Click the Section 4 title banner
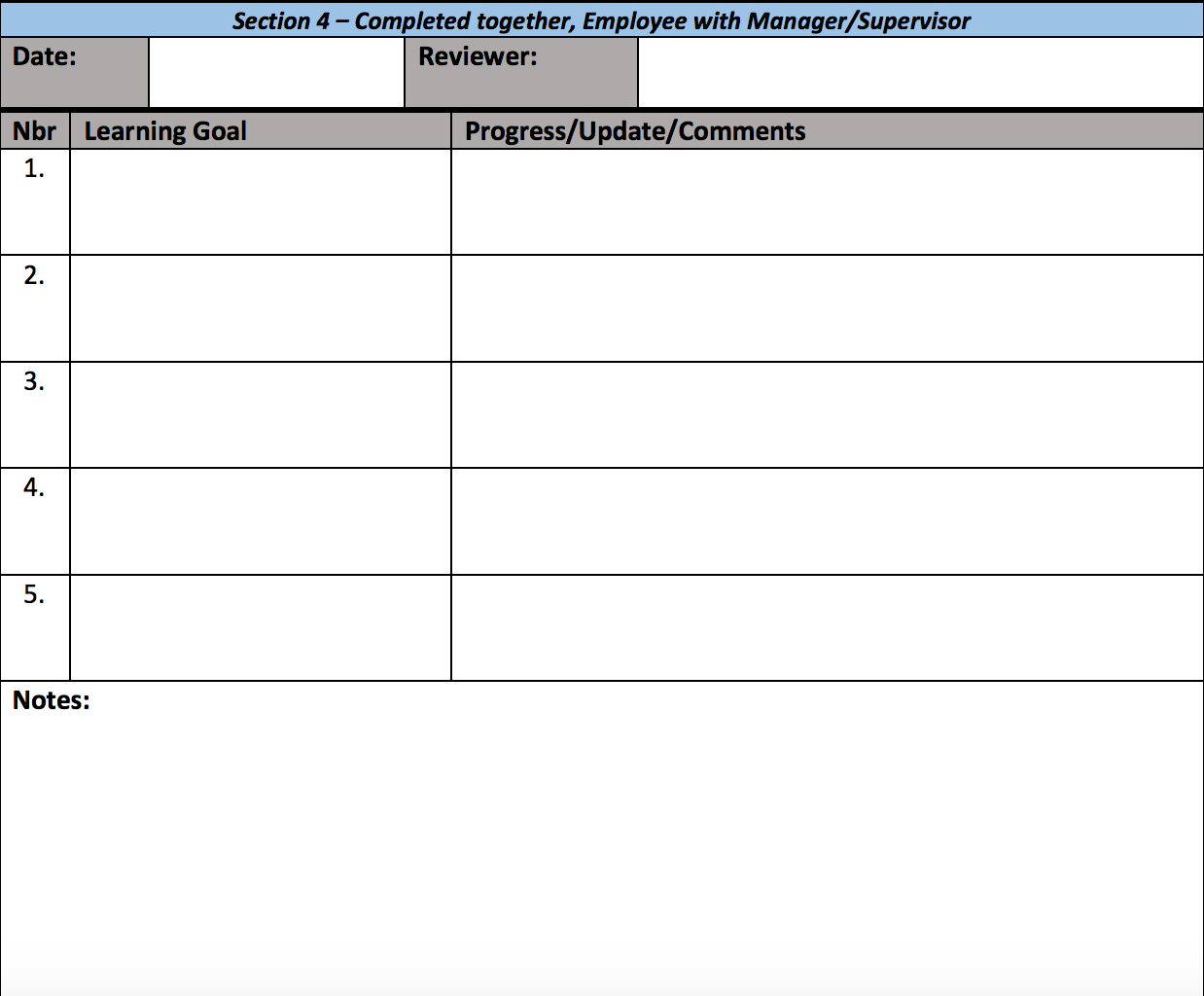This screenshot has width=1204, height=996. [601, 20]
